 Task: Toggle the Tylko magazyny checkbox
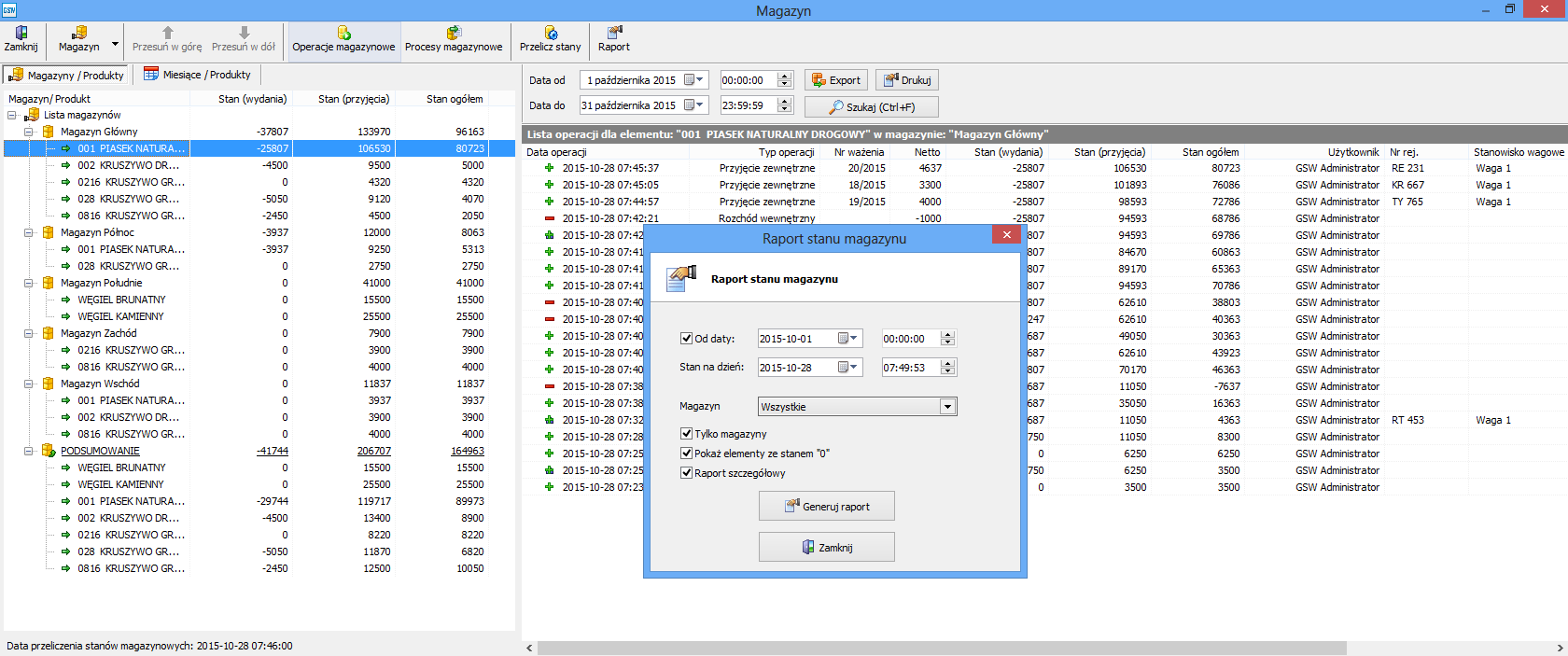click(x=687, y=434)
